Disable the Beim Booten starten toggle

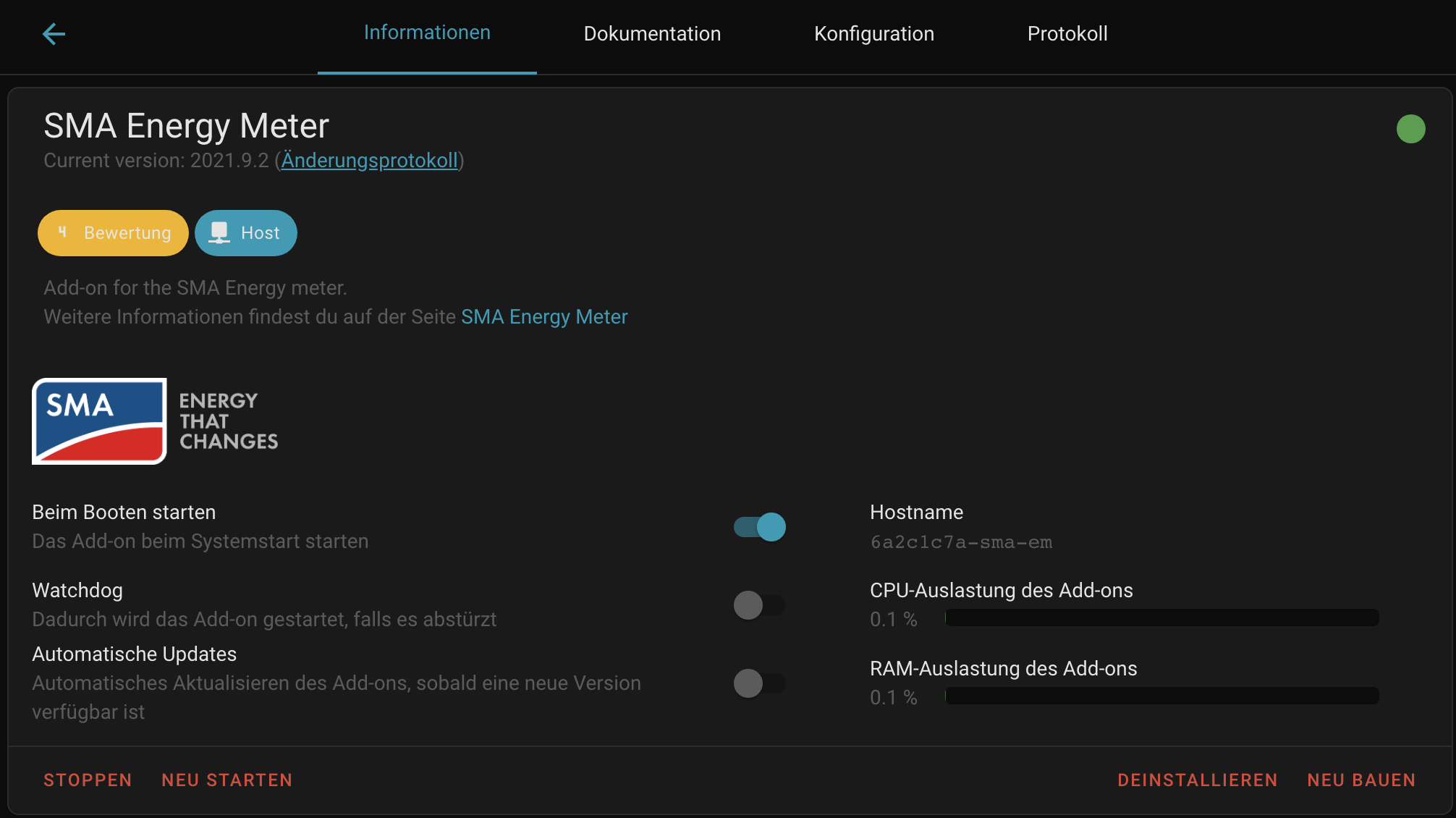point(760,527)
